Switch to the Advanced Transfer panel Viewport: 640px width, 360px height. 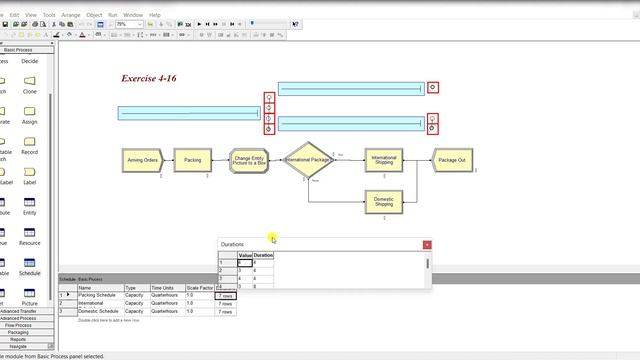pyautogui.click(x=27, y=311)
